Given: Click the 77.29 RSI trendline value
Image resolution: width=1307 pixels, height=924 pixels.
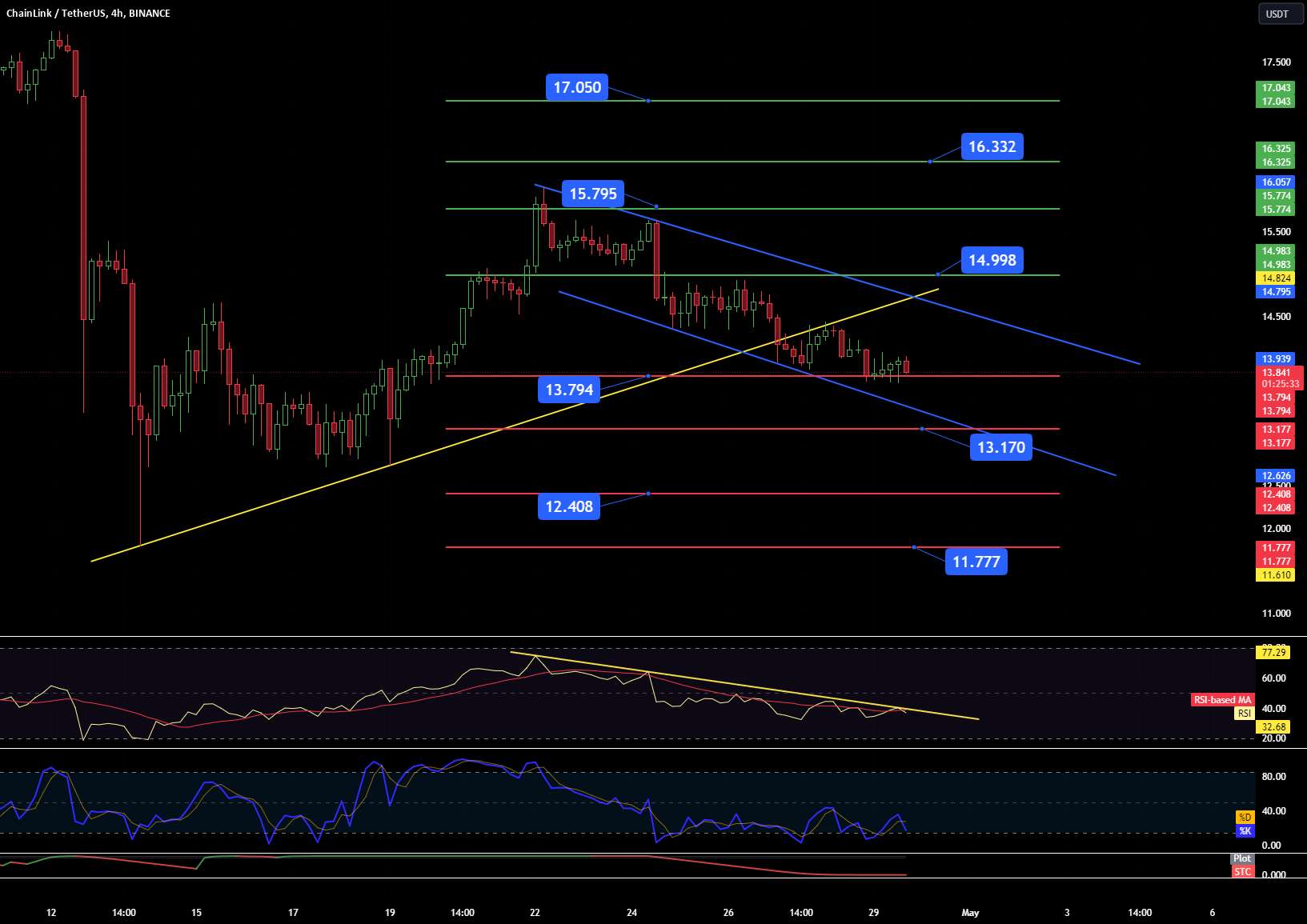Looking at the screenshot, I should pyautogui.click(x=1273, y=653).
